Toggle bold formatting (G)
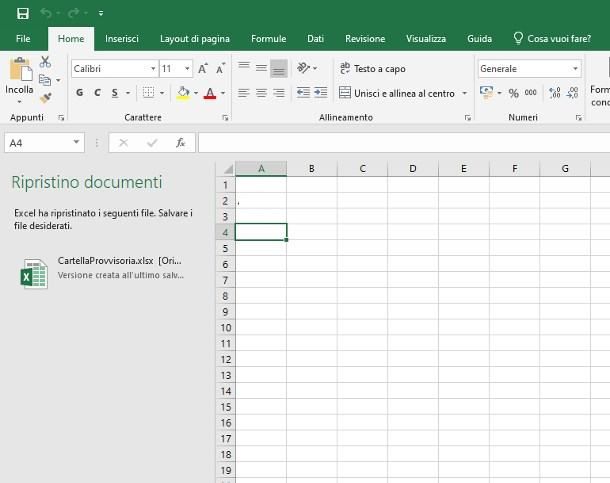 click(x=80, y=93)
